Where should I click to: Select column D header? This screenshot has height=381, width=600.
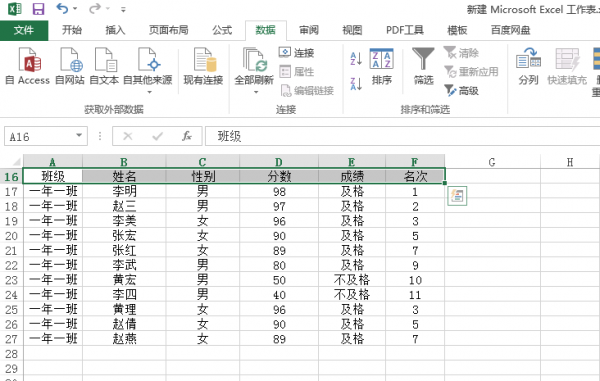[279, 161]
